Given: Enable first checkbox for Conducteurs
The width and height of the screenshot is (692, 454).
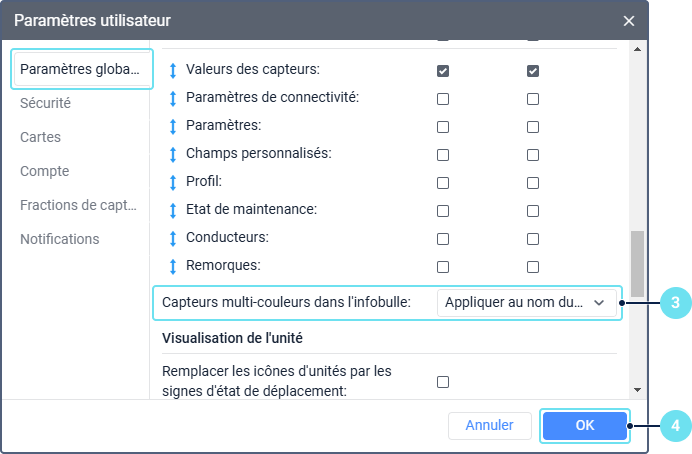Looking at the screenshot, I should [x=443, y=239].
